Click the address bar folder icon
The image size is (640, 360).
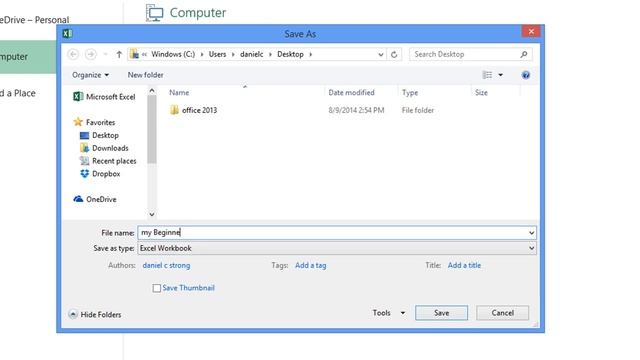134,54
